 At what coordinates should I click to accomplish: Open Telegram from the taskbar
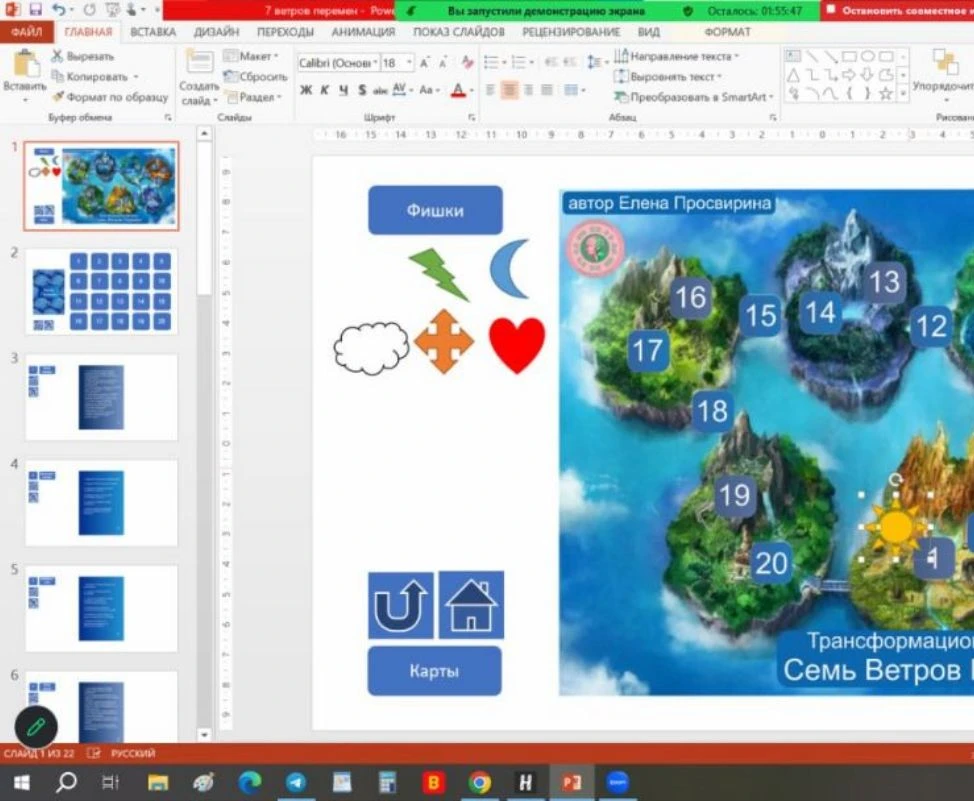[x=296, y=782]
